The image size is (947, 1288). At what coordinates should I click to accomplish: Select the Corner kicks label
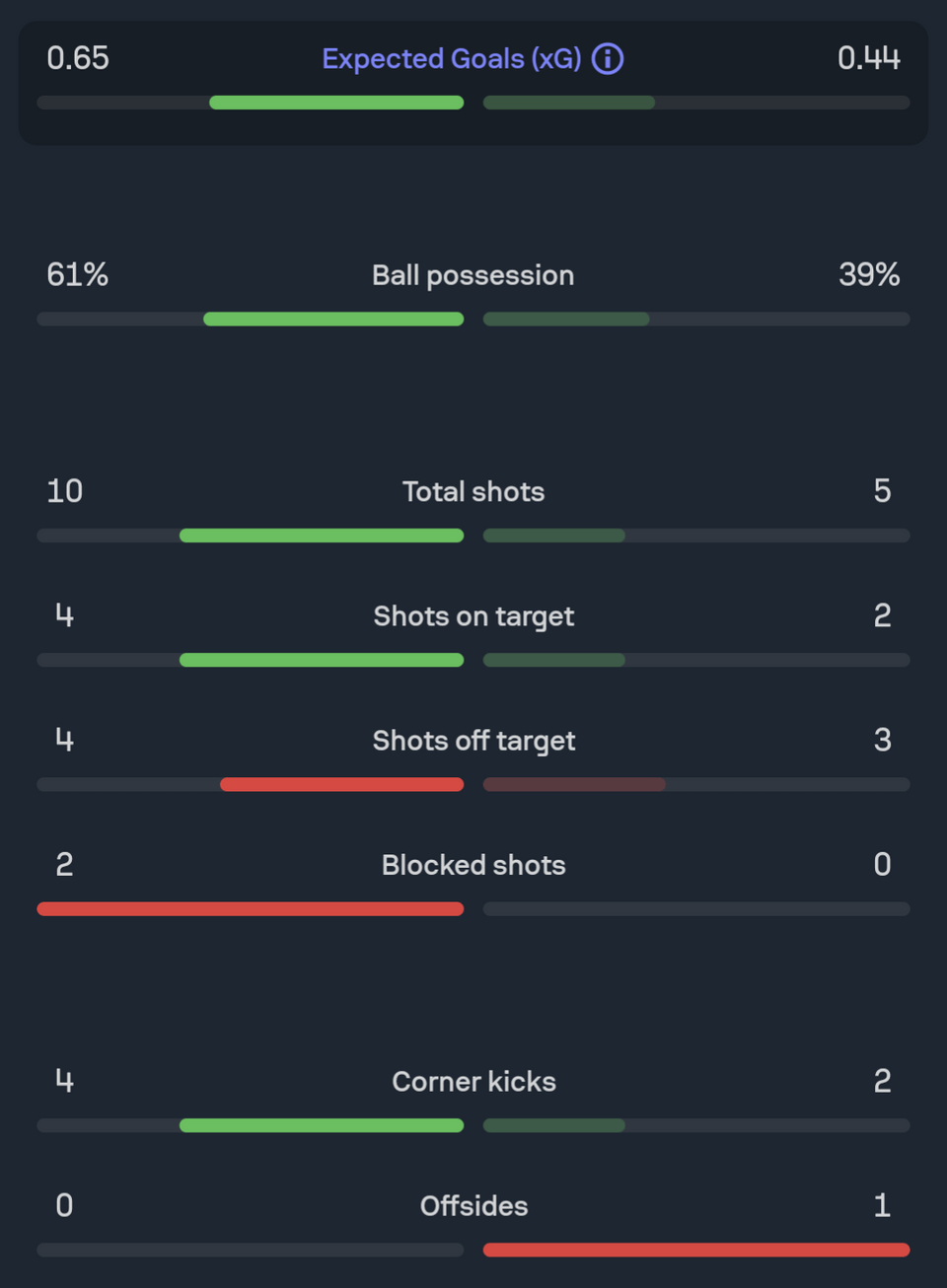point(473,1082)
